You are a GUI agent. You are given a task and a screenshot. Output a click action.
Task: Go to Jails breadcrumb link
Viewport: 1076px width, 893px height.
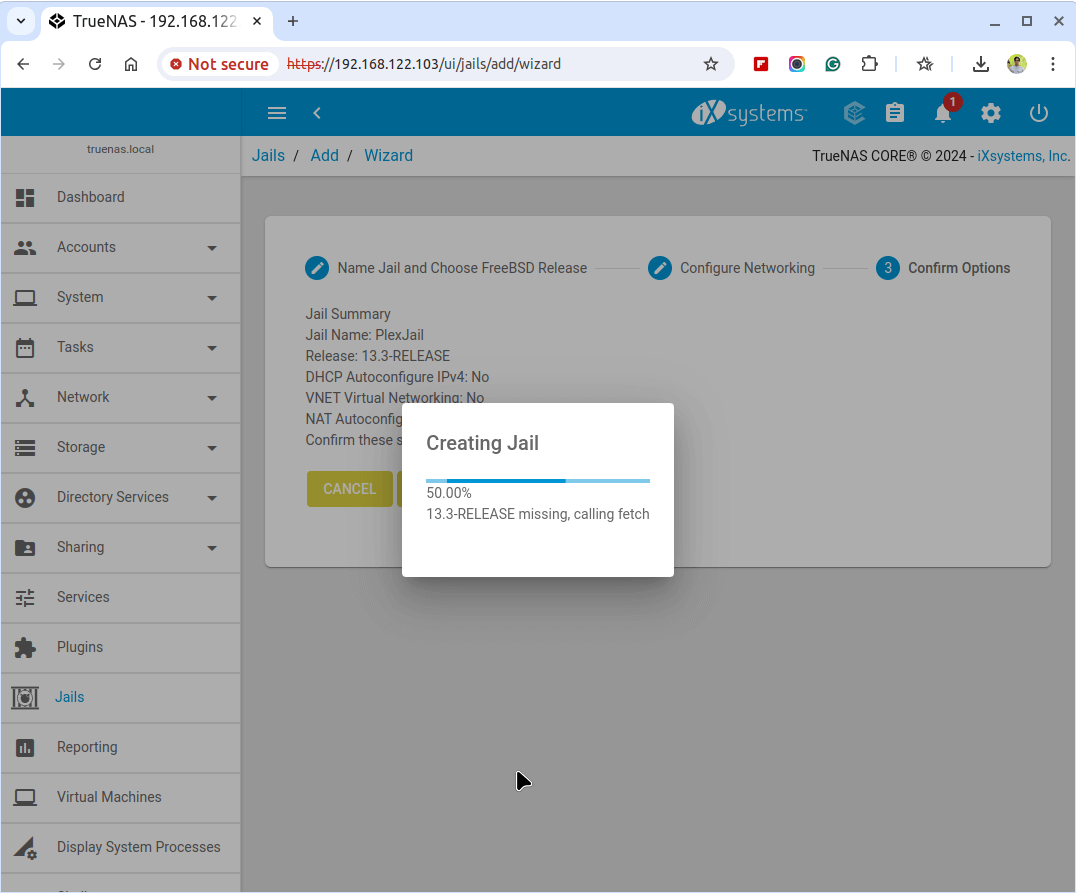click(x=268, y=156)
